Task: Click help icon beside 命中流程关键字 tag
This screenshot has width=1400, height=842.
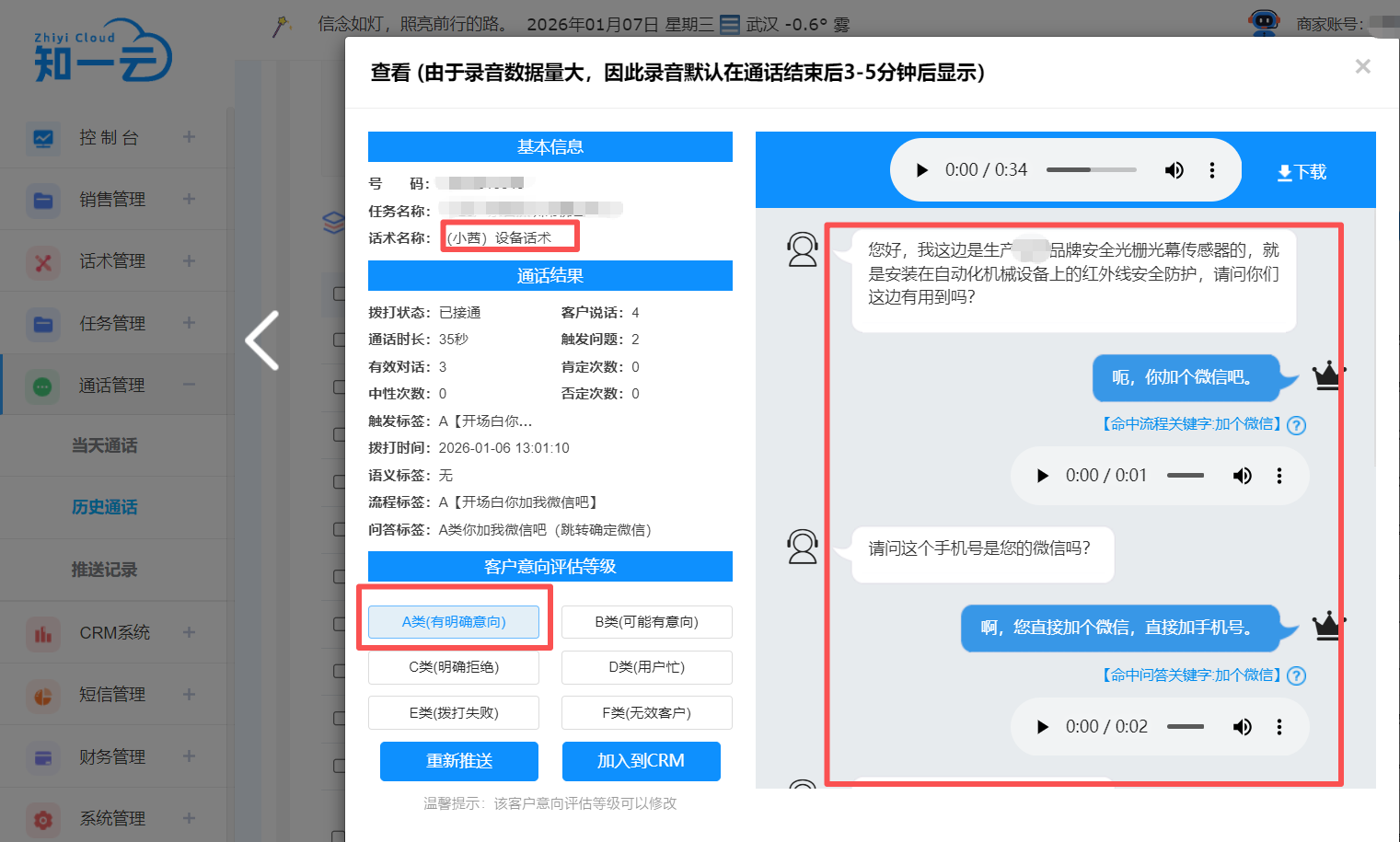Action: (1296, 425)
